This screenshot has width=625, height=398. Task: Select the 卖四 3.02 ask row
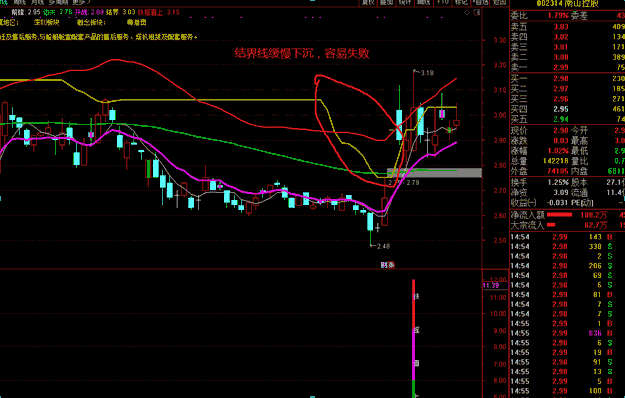(x=568, y=37)
